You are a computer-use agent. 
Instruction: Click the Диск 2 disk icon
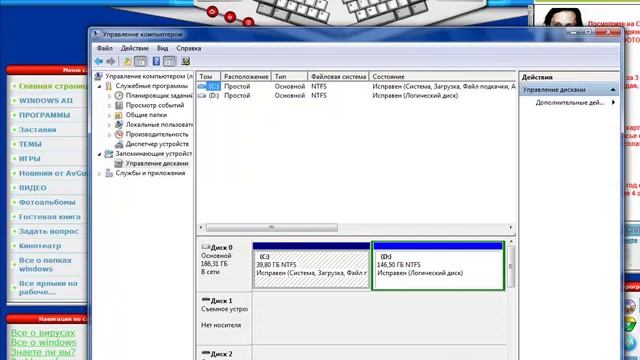(206, 353)
